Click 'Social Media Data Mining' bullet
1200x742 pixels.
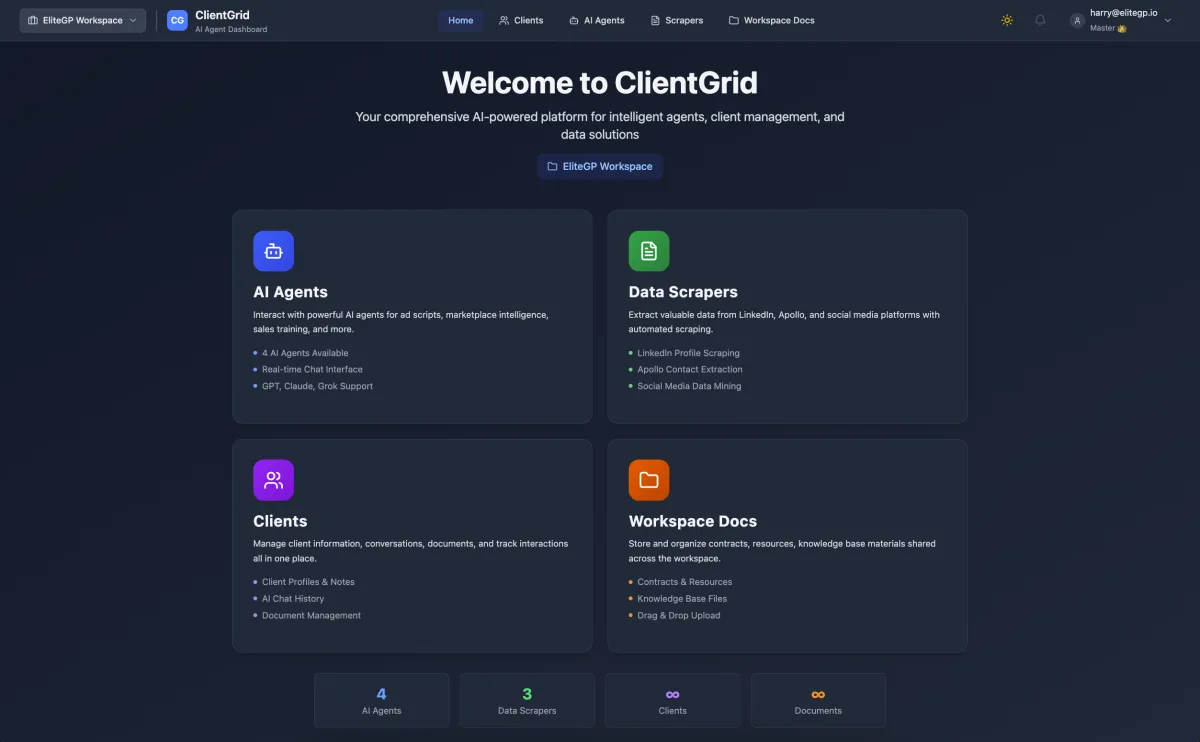[689, 386]
